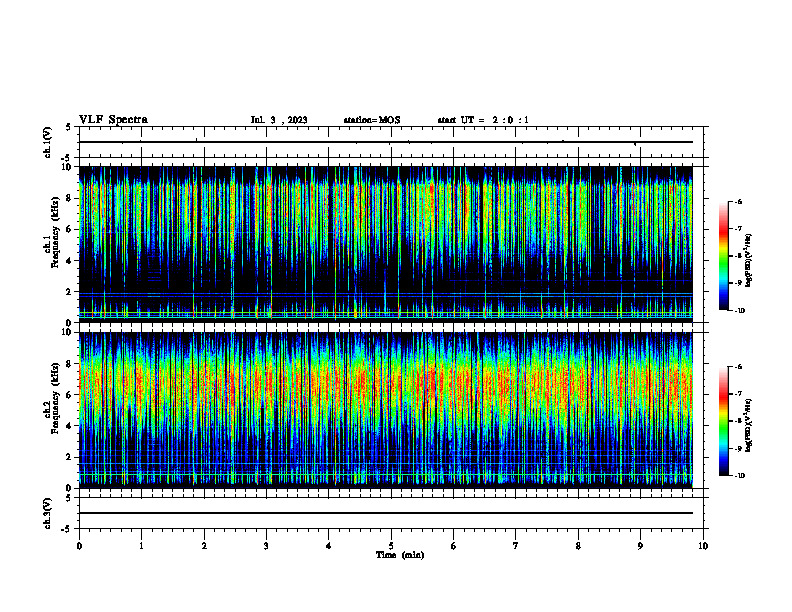Click the "VLF Spectra" title text
Image resolution: width=792 pixels, height=612 pixels.
(113, 120)
